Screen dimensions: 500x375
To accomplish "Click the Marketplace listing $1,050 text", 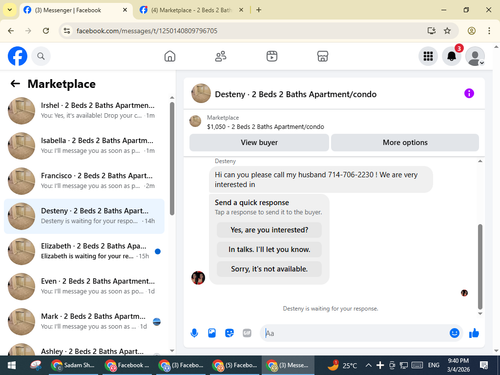I will [265, 127].
